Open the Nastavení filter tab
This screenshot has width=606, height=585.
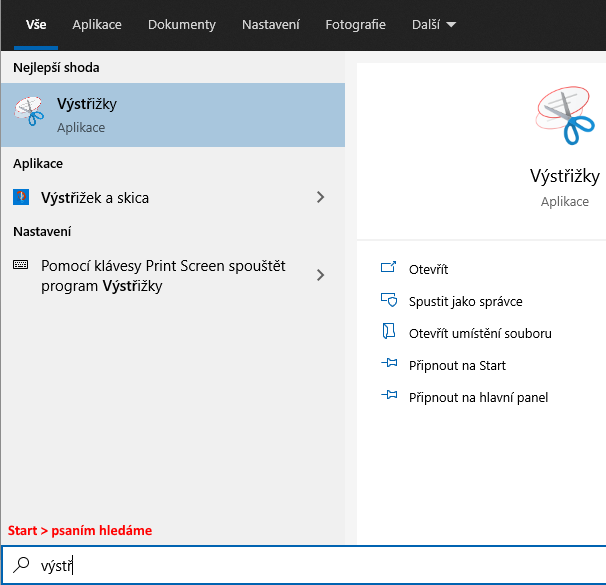271,25
